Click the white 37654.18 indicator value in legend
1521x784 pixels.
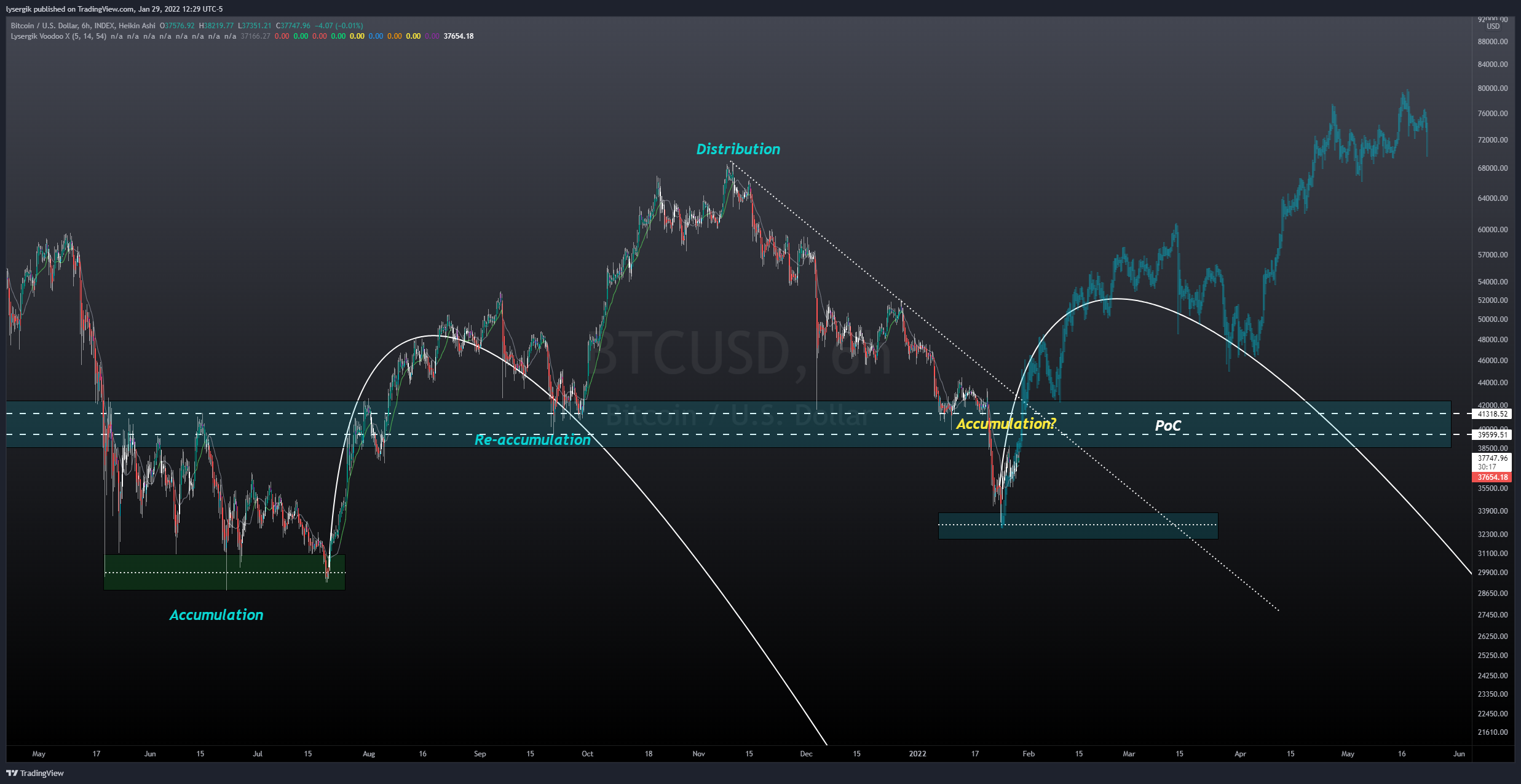coord(459,36)
